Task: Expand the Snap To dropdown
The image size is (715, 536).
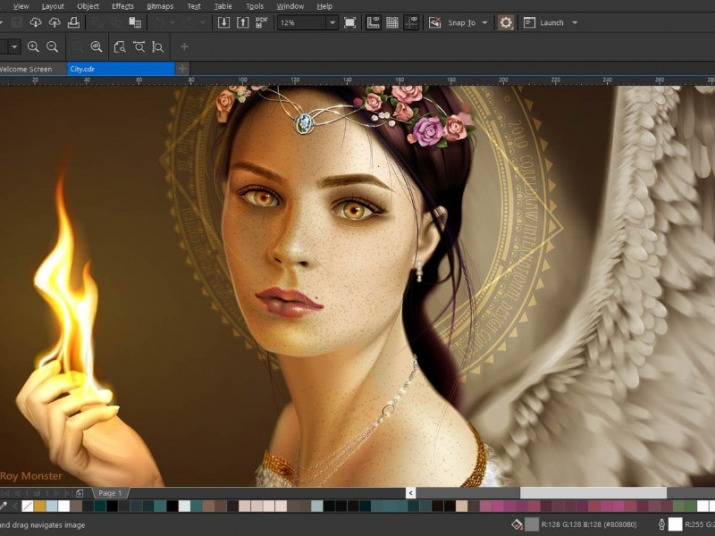Action: (485, 23)
